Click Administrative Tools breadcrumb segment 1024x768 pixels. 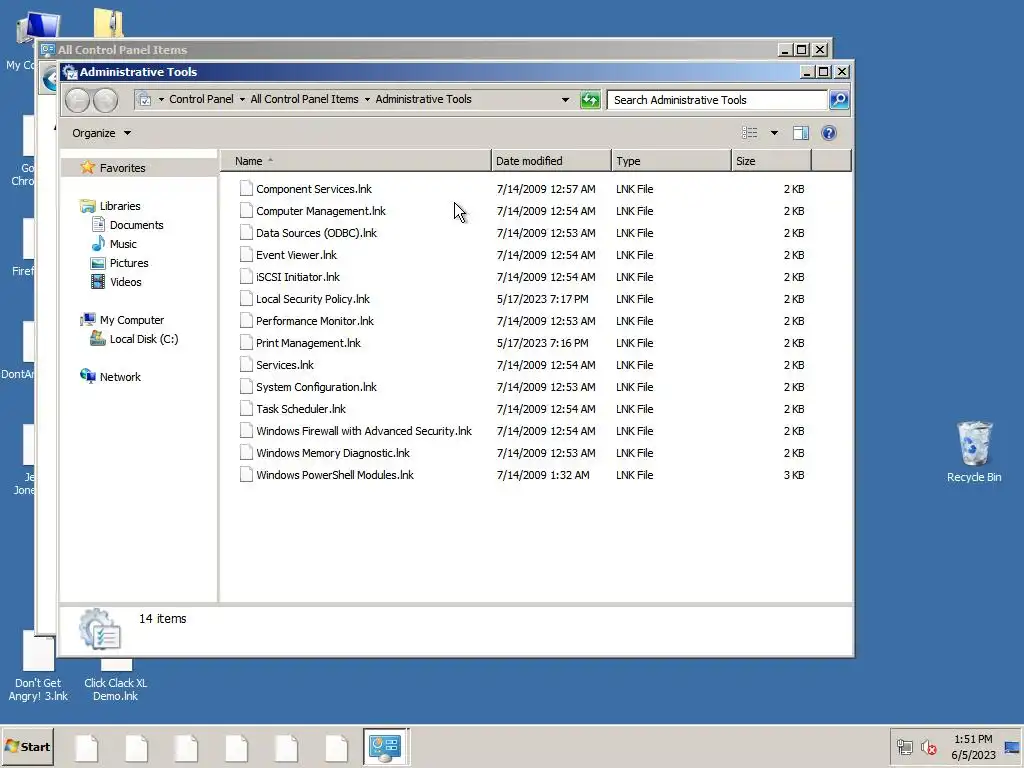point(423,99)
